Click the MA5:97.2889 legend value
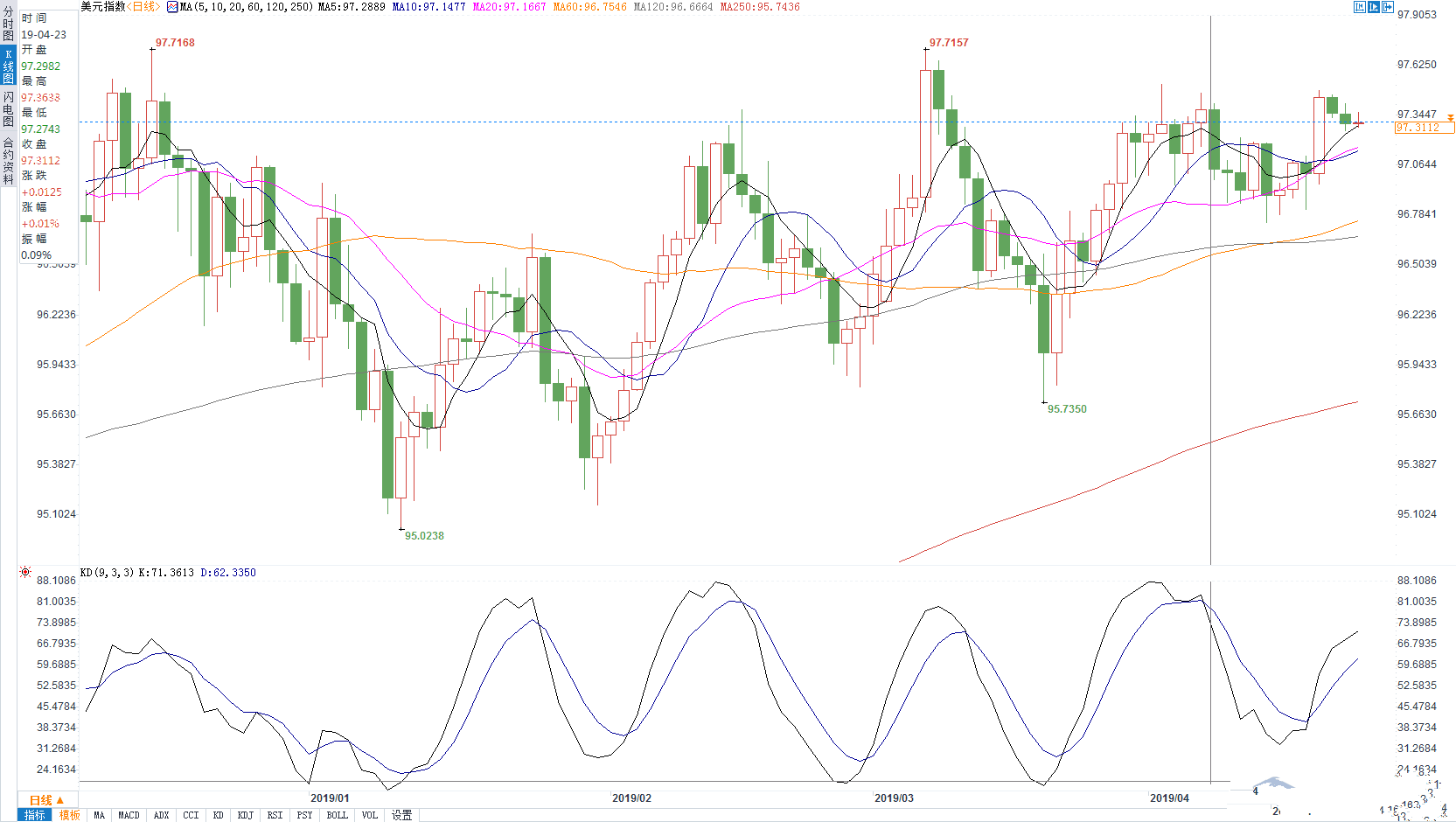Image resolution: width=1456 pixels, height=822 pixels. point(352,7)
